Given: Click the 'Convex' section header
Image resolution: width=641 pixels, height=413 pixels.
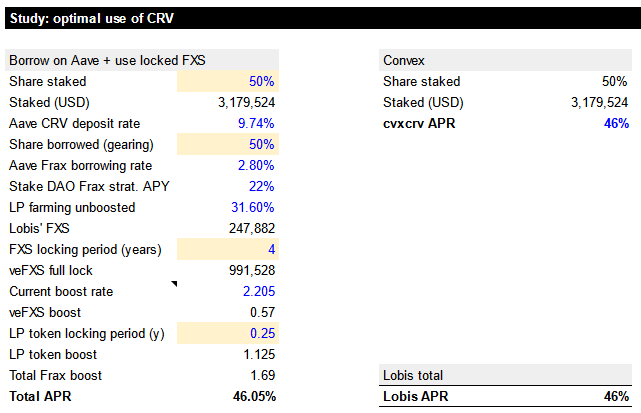Looking at the screenshot, I should [x=505, y=60].
